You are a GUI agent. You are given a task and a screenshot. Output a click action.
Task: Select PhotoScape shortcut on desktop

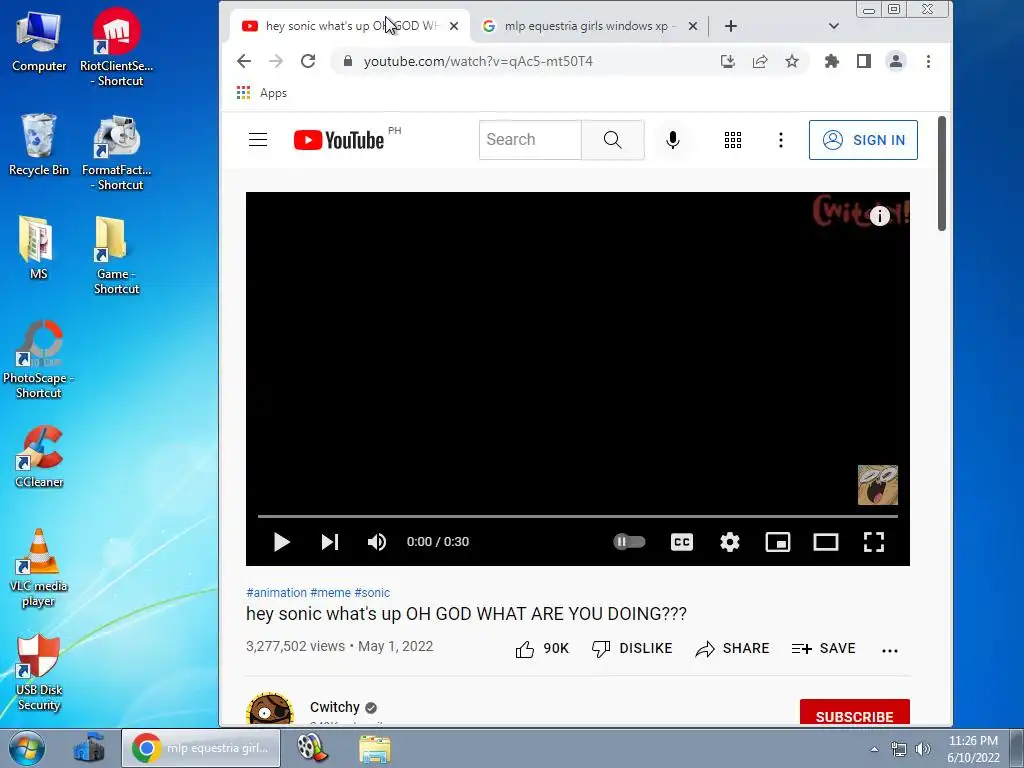coord(39,359)
